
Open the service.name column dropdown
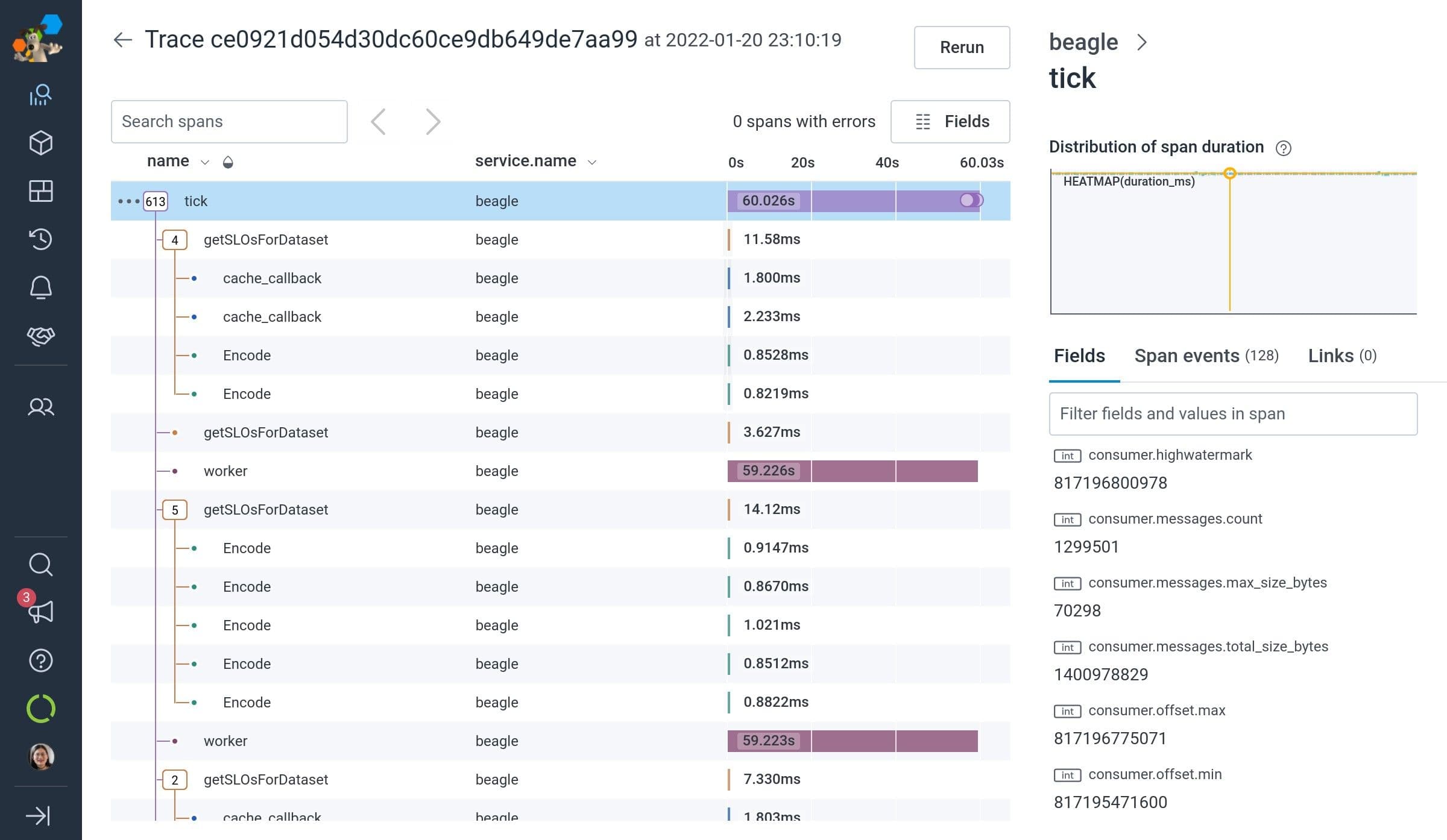593,161
